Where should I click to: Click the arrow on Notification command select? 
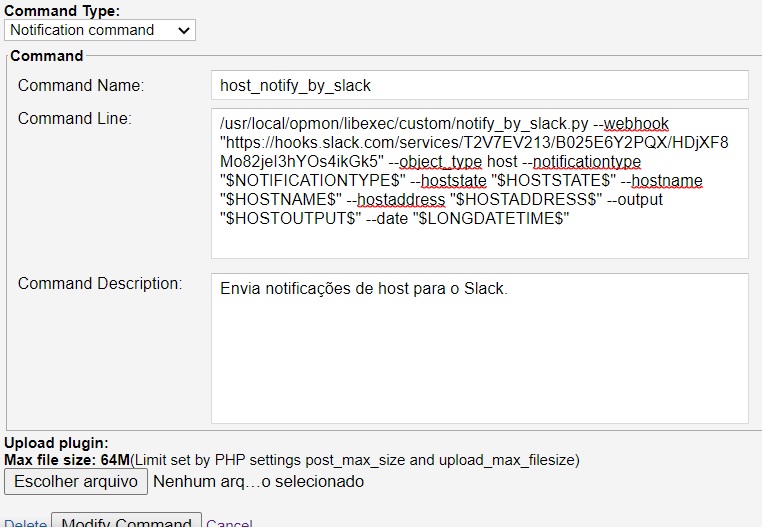click(x=183, y=30)
